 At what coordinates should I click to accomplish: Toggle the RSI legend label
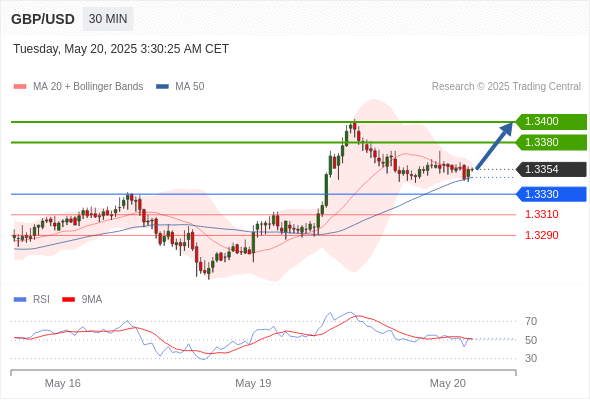click(x=41, y=300)
